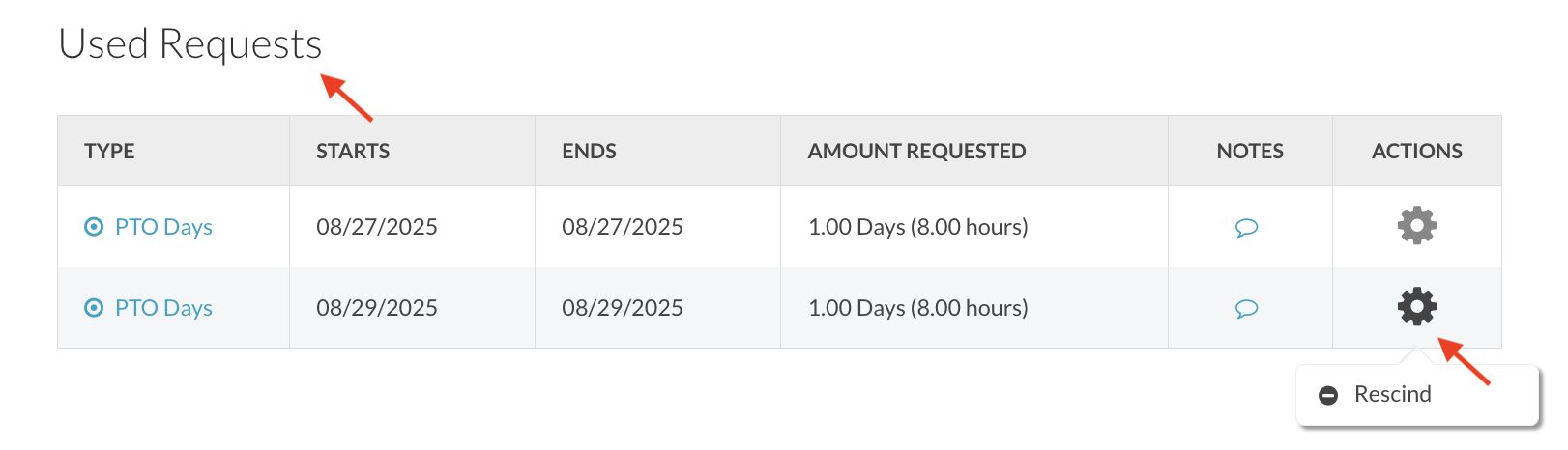Screen dimensions: 1568x450
Task: Click the second row's 1.00 Days amount
Action: 917,308
